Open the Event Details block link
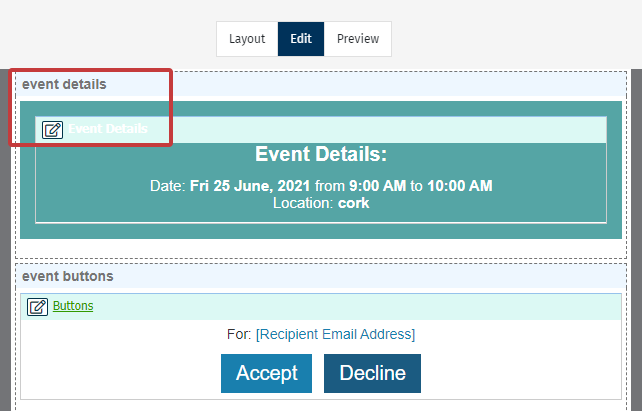The height and width of the screenshot is (411, 642). click(108, 129)
